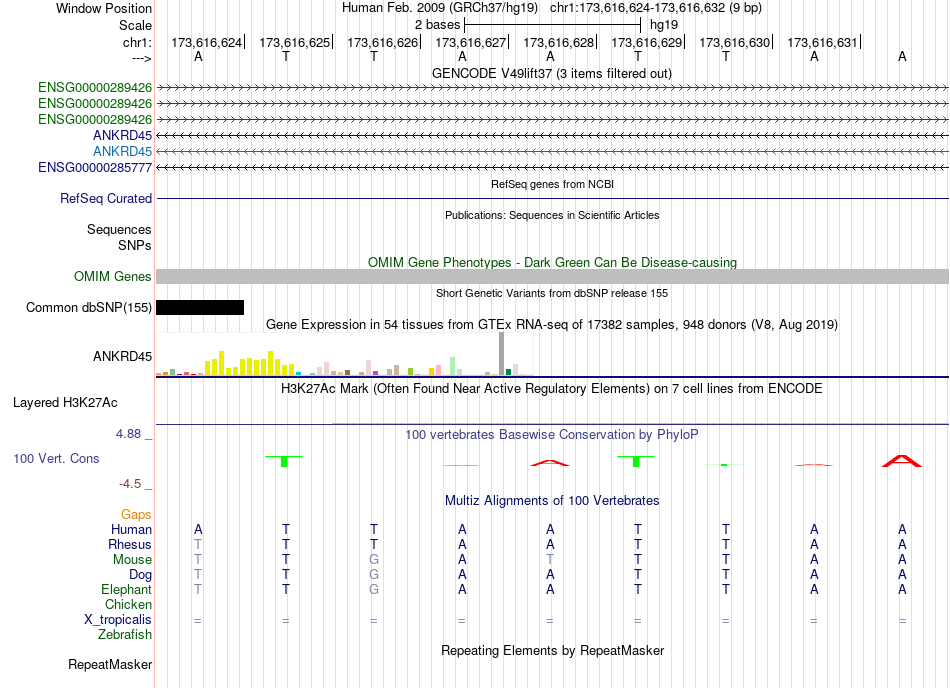Click Repeating Elements by RepeatMasker title

pyautogui.click(x=552, y=651)
